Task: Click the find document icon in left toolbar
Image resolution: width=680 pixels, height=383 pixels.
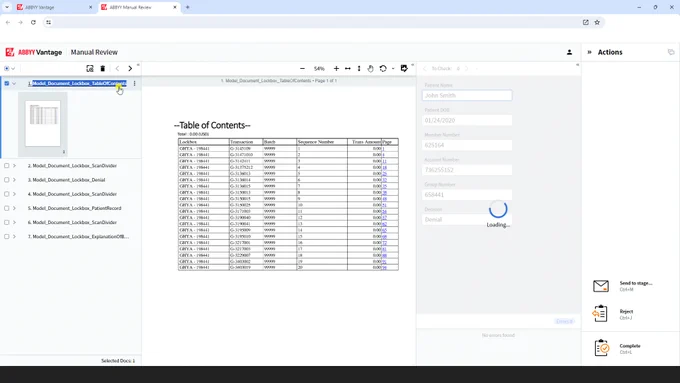Action: tap(90, 69)
